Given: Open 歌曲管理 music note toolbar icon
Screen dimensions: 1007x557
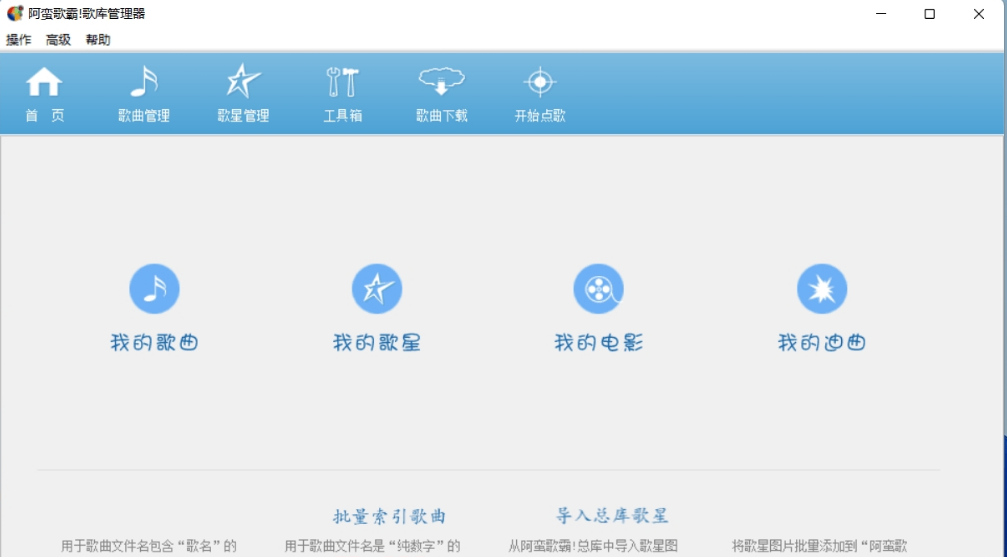Looking at the screenshot, I should tap(144, 82).
